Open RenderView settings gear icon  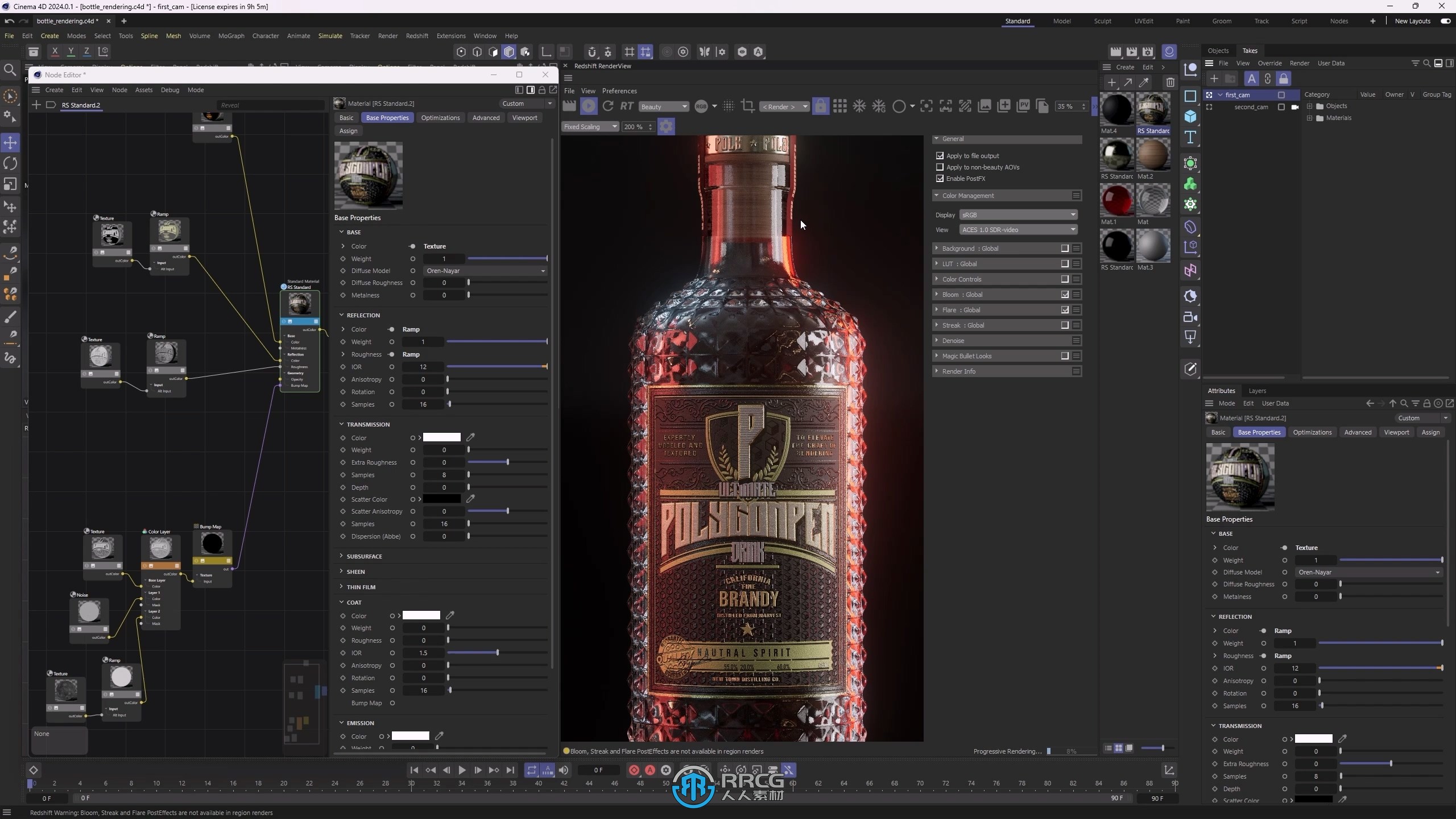[x=666, y=126]
